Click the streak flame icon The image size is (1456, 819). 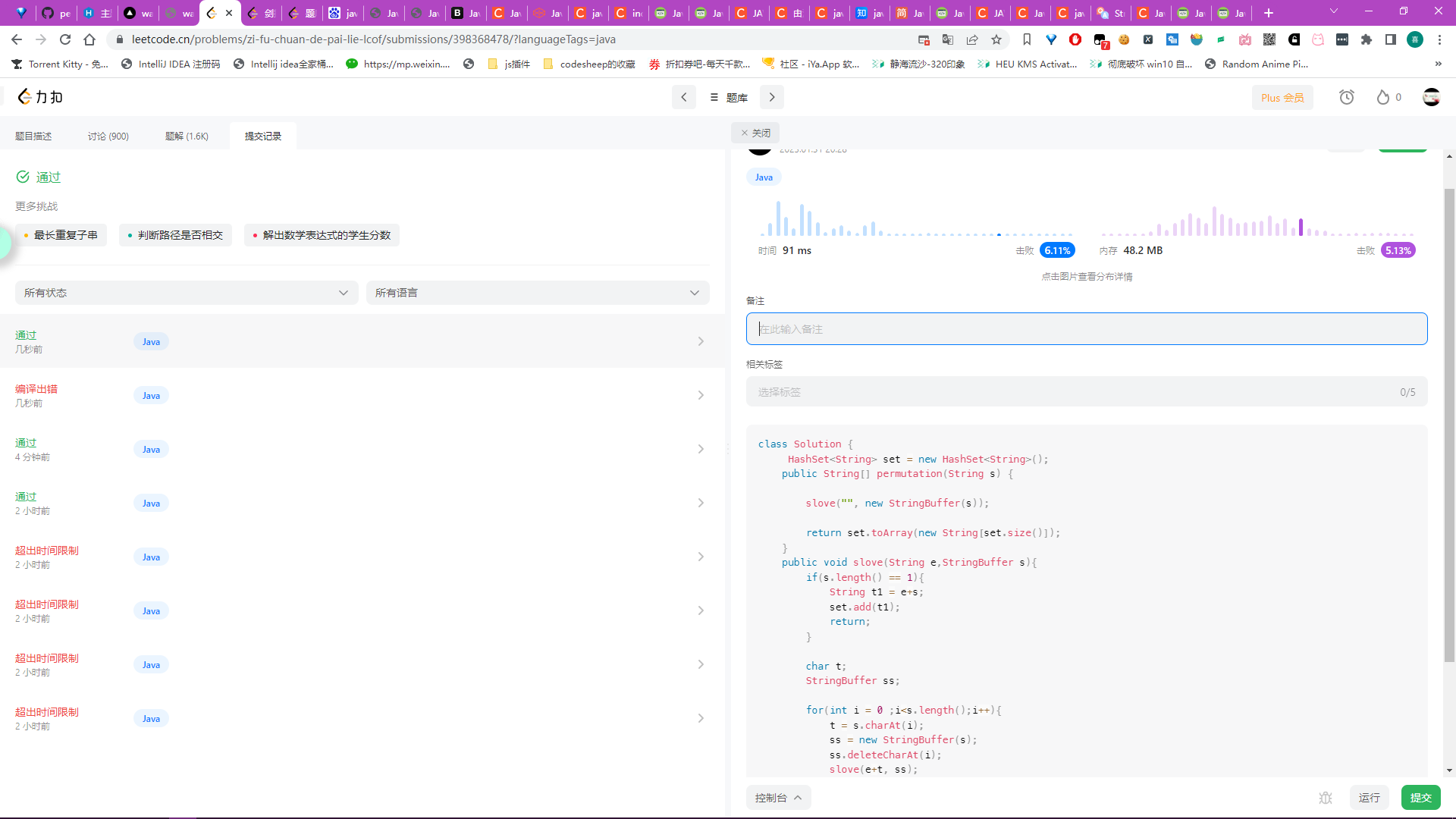(x=1383, y=97)
